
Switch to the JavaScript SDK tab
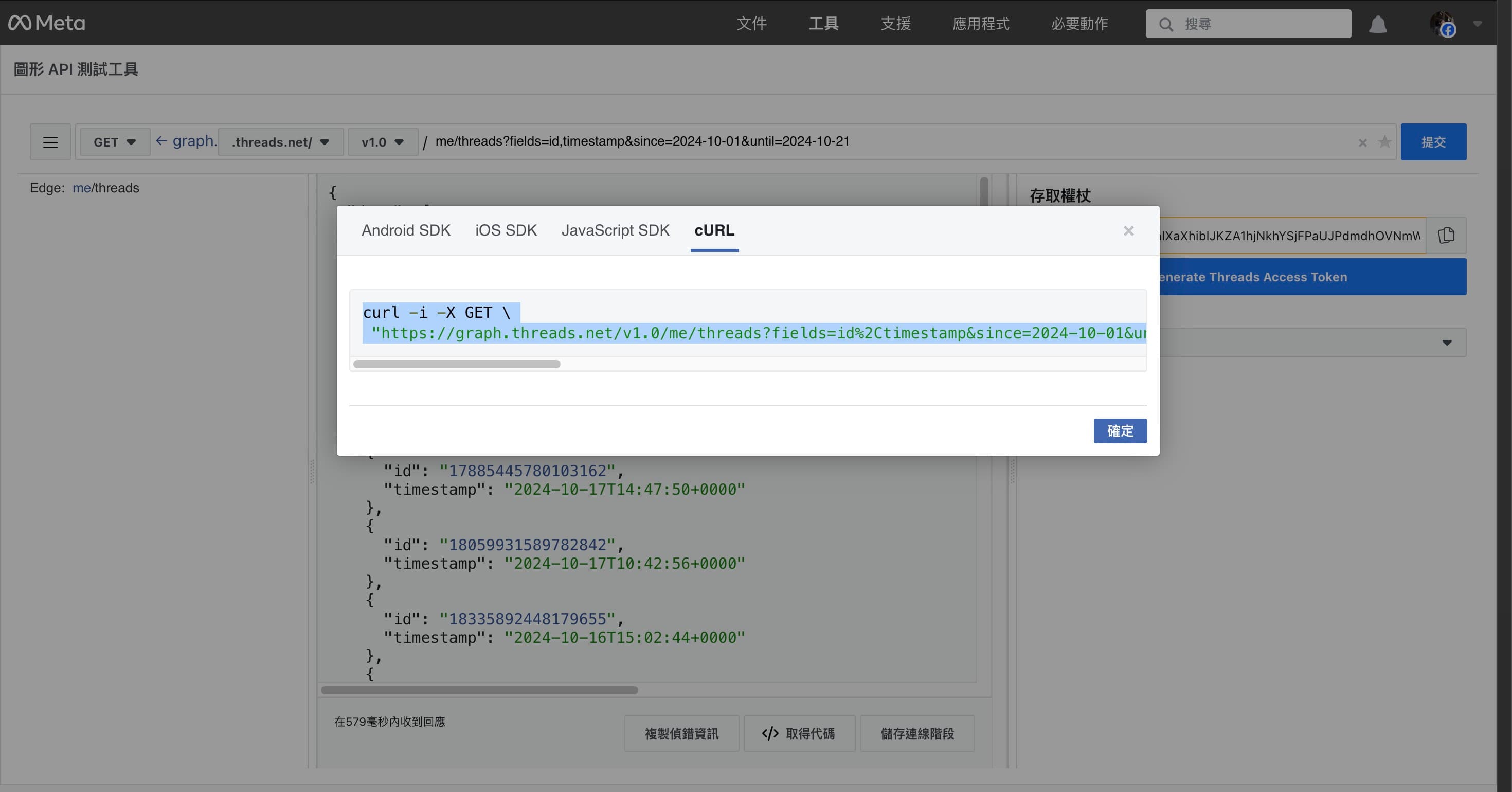[615, 230]
